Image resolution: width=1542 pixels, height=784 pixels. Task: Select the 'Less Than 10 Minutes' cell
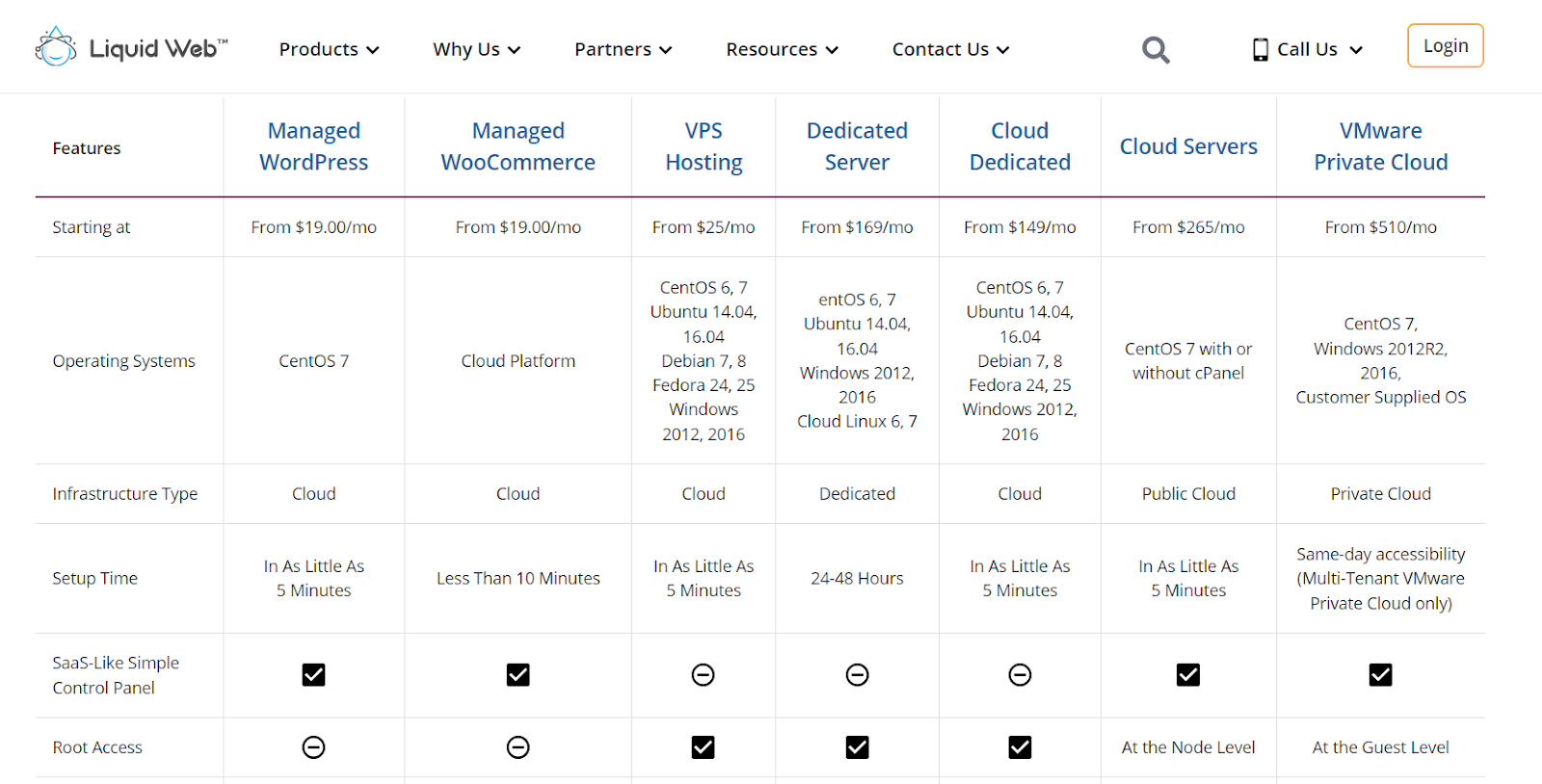click(518, 578)
